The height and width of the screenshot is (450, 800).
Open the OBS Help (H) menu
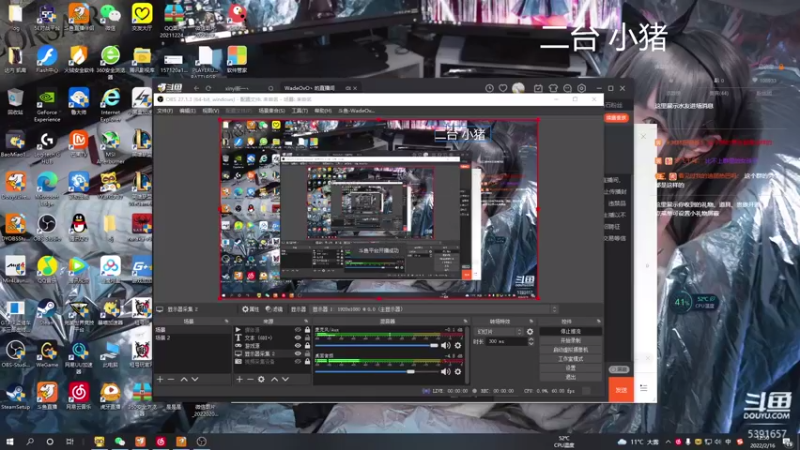323,111
